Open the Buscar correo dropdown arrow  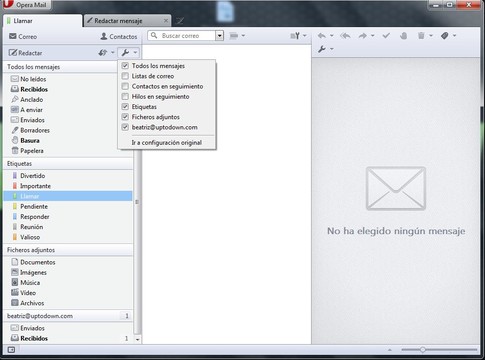pyautogui.click(x=219, y=36)
